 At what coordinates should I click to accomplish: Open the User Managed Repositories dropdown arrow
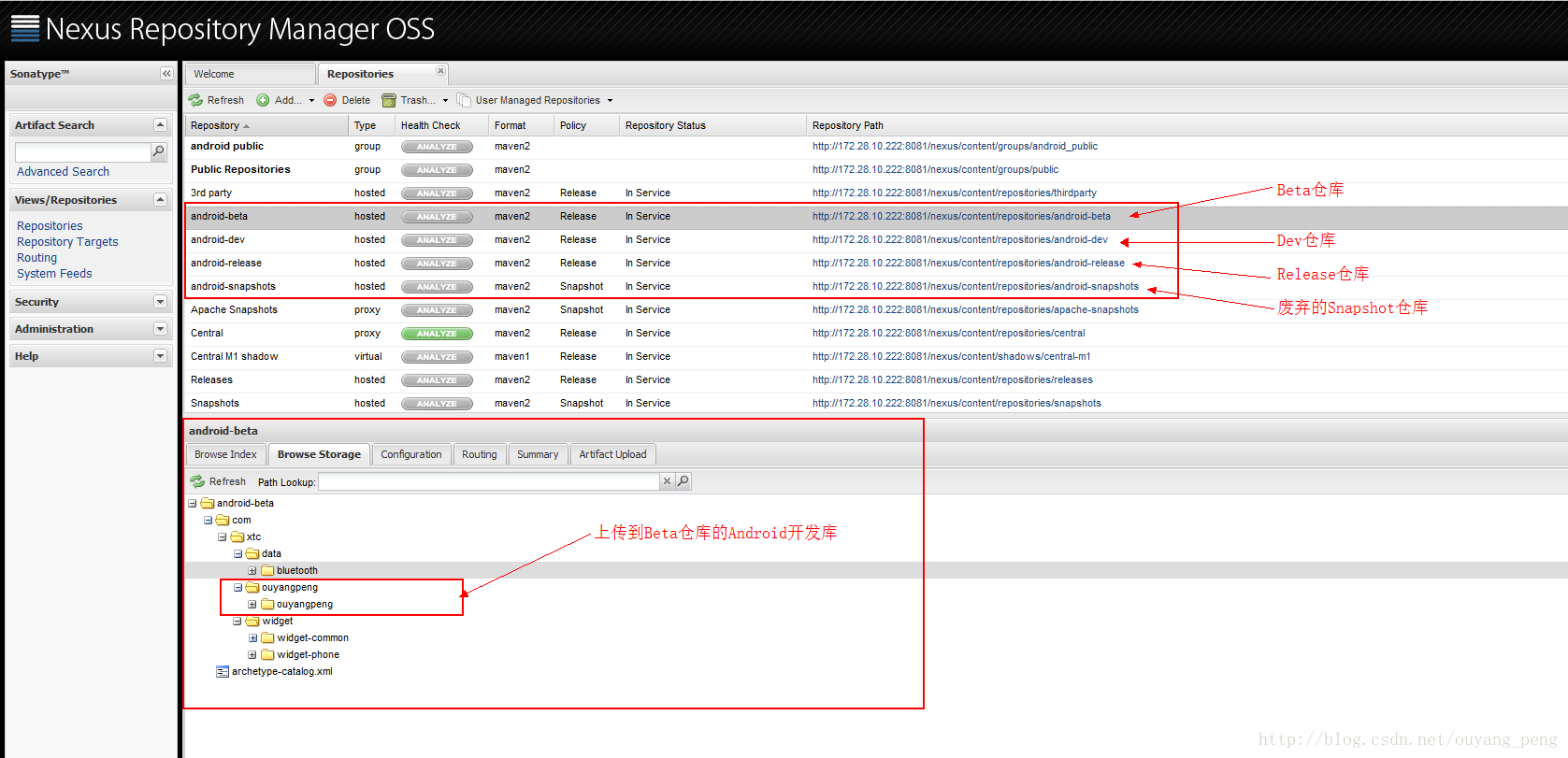(x=610, y=100)
